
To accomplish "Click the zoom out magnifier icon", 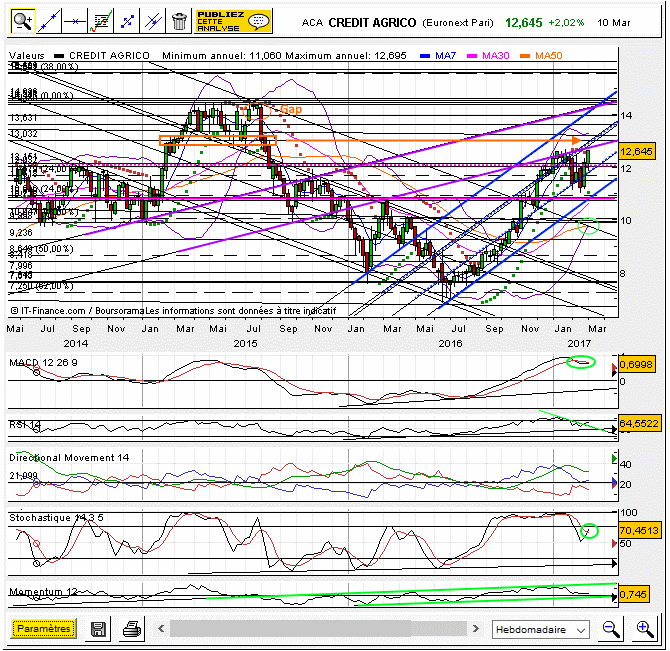I will pyautogui.click(x=611, y=629).
